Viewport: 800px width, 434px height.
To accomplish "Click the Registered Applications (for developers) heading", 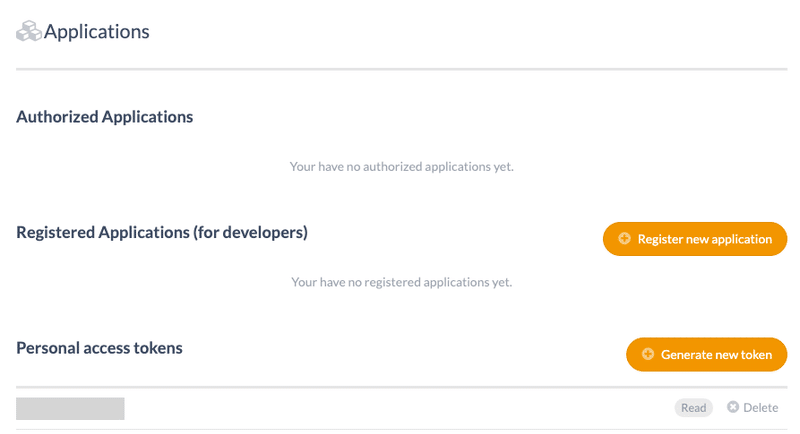I will pyautogui.click(x=162, y=233).
